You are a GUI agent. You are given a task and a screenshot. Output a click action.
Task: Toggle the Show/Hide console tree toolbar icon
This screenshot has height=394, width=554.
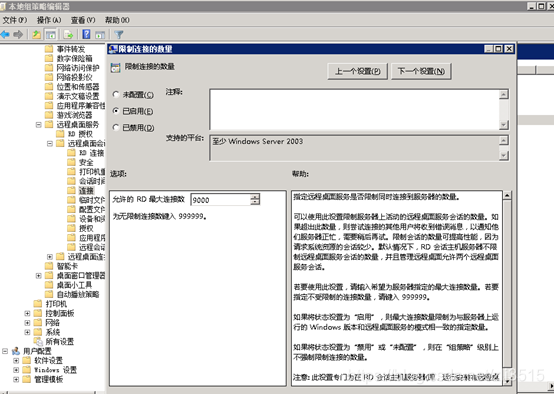[51, 35]
